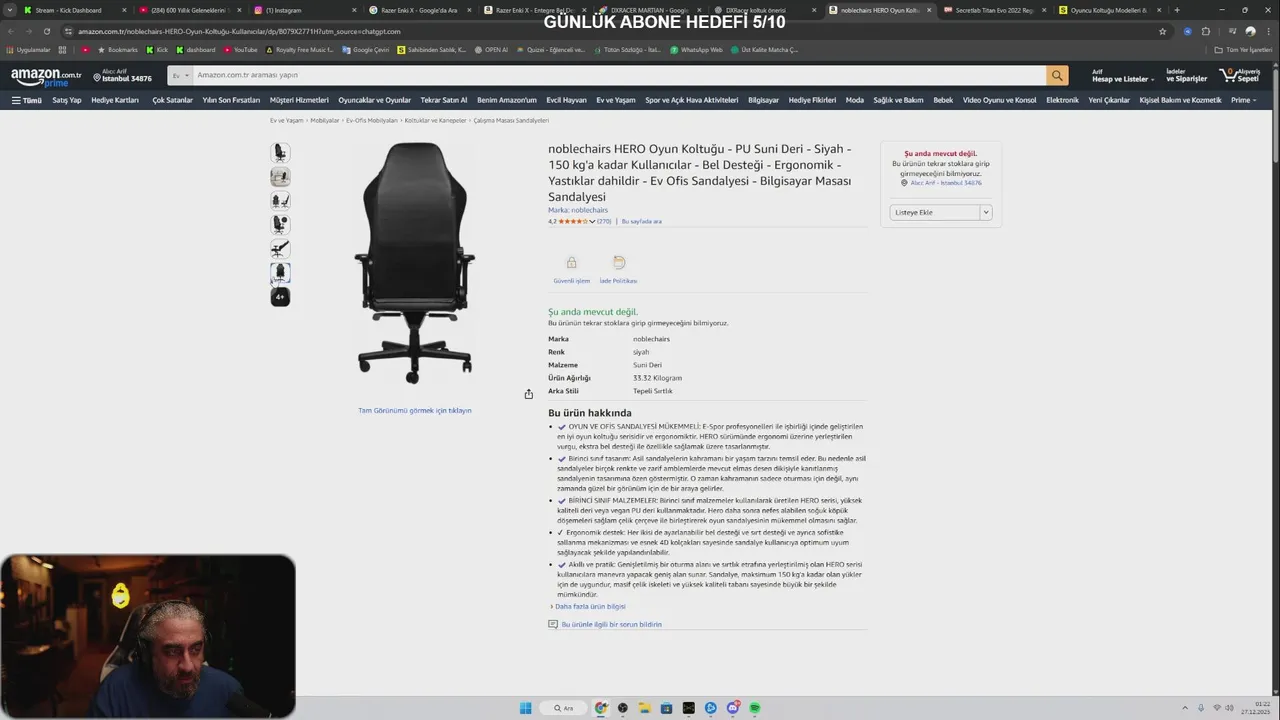Click the Güvenli işlem lock icon
The height and width of the screenshot is (720, 1280).
click(571, 262)
